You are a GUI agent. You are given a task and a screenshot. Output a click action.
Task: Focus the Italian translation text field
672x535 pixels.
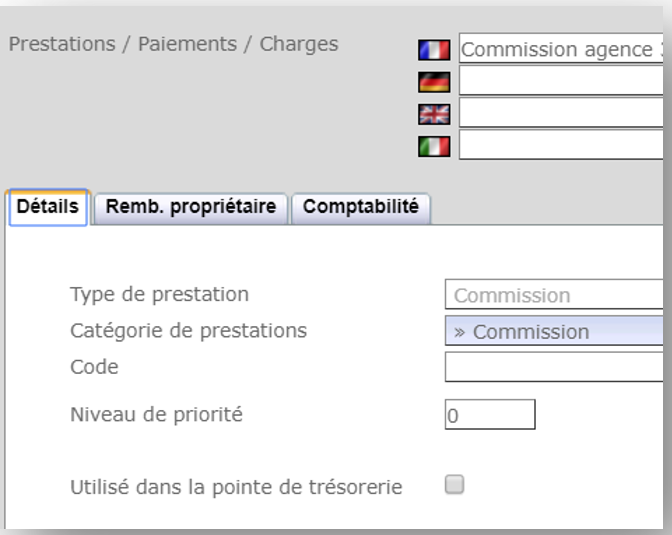562,145
